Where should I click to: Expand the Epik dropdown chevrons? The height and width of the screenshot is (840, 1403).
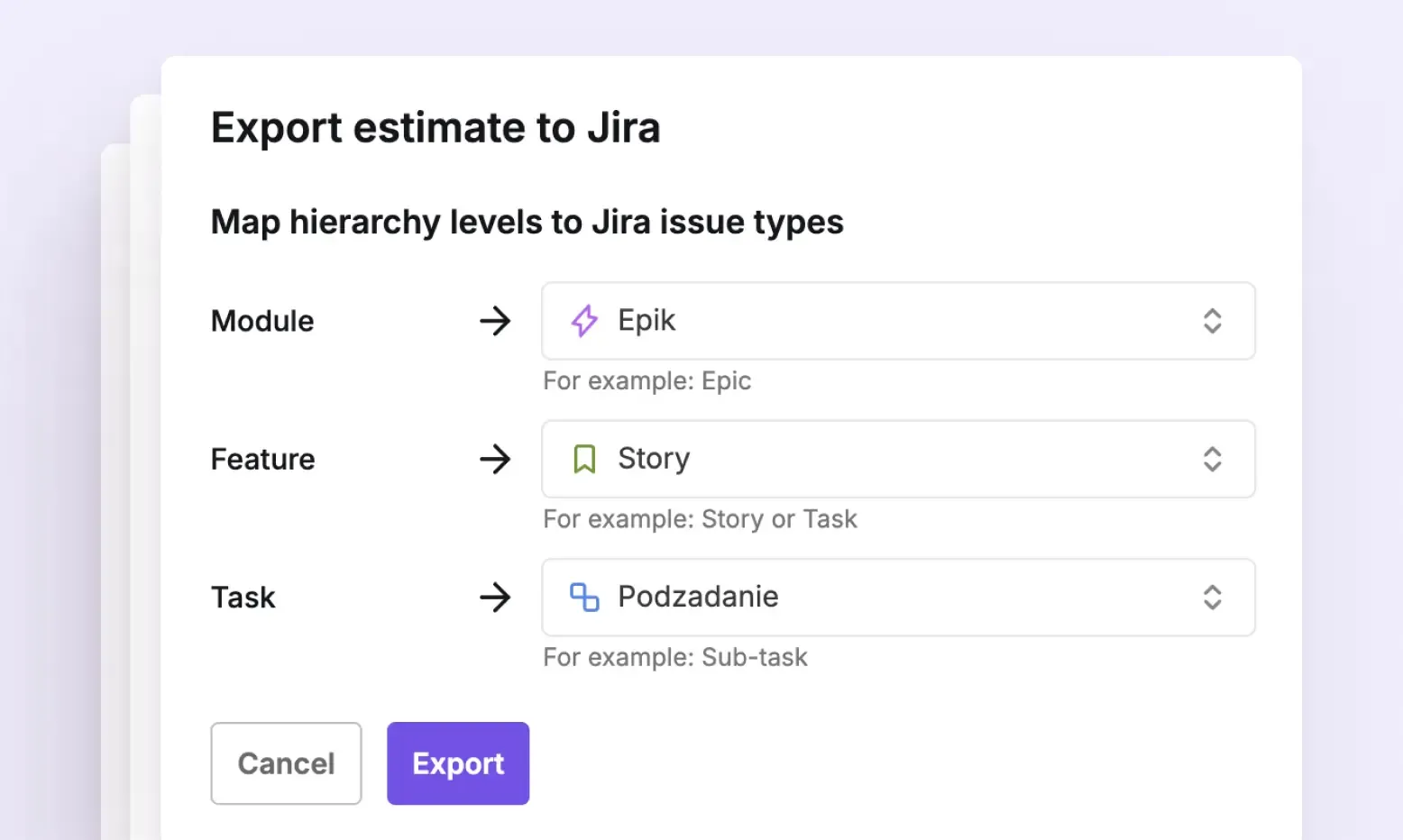pos(1213,321)
